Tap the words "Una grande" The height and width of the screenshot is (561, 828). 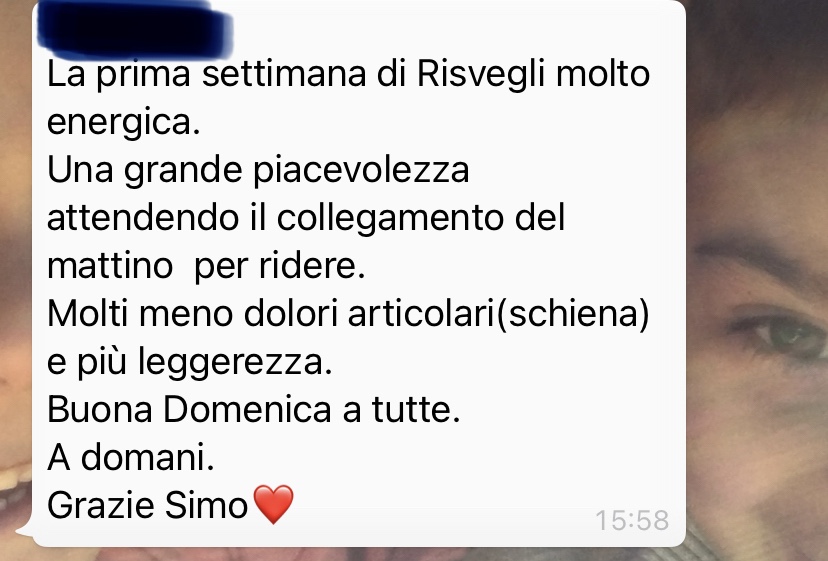145,170
